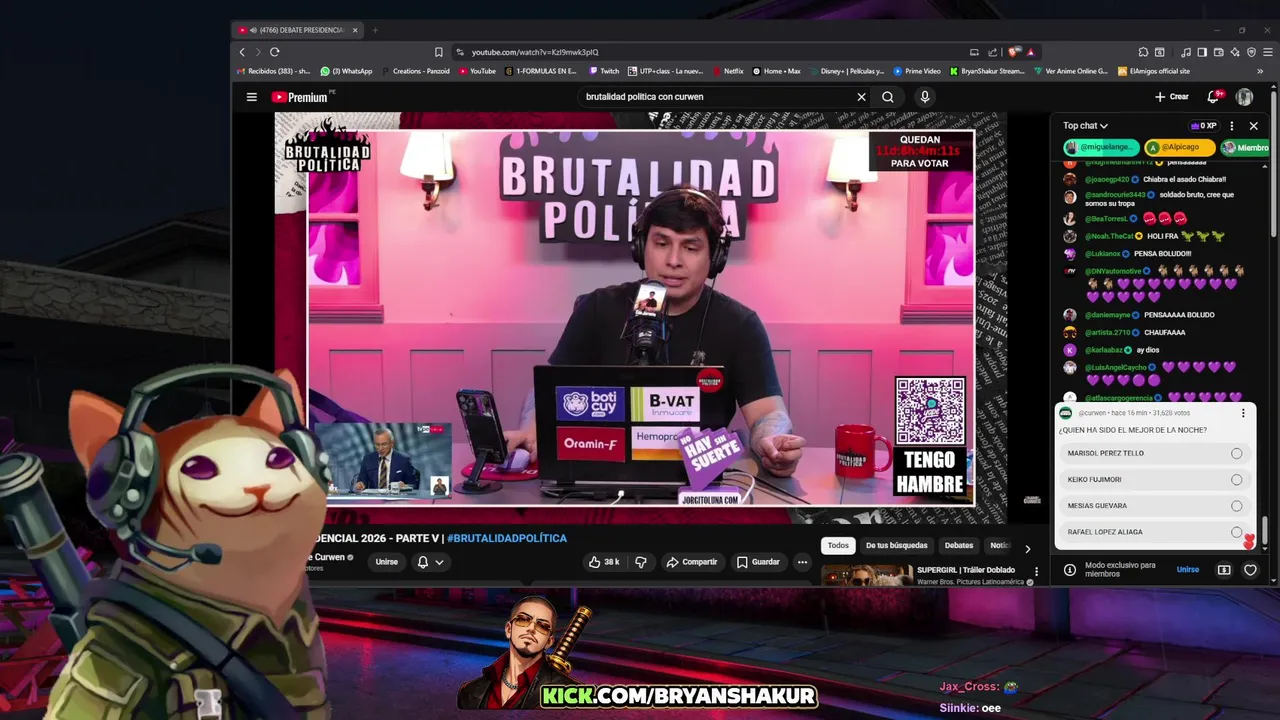Open SUPERGIRL Tráiler Doblado thumbnail

tap(867, 574)
